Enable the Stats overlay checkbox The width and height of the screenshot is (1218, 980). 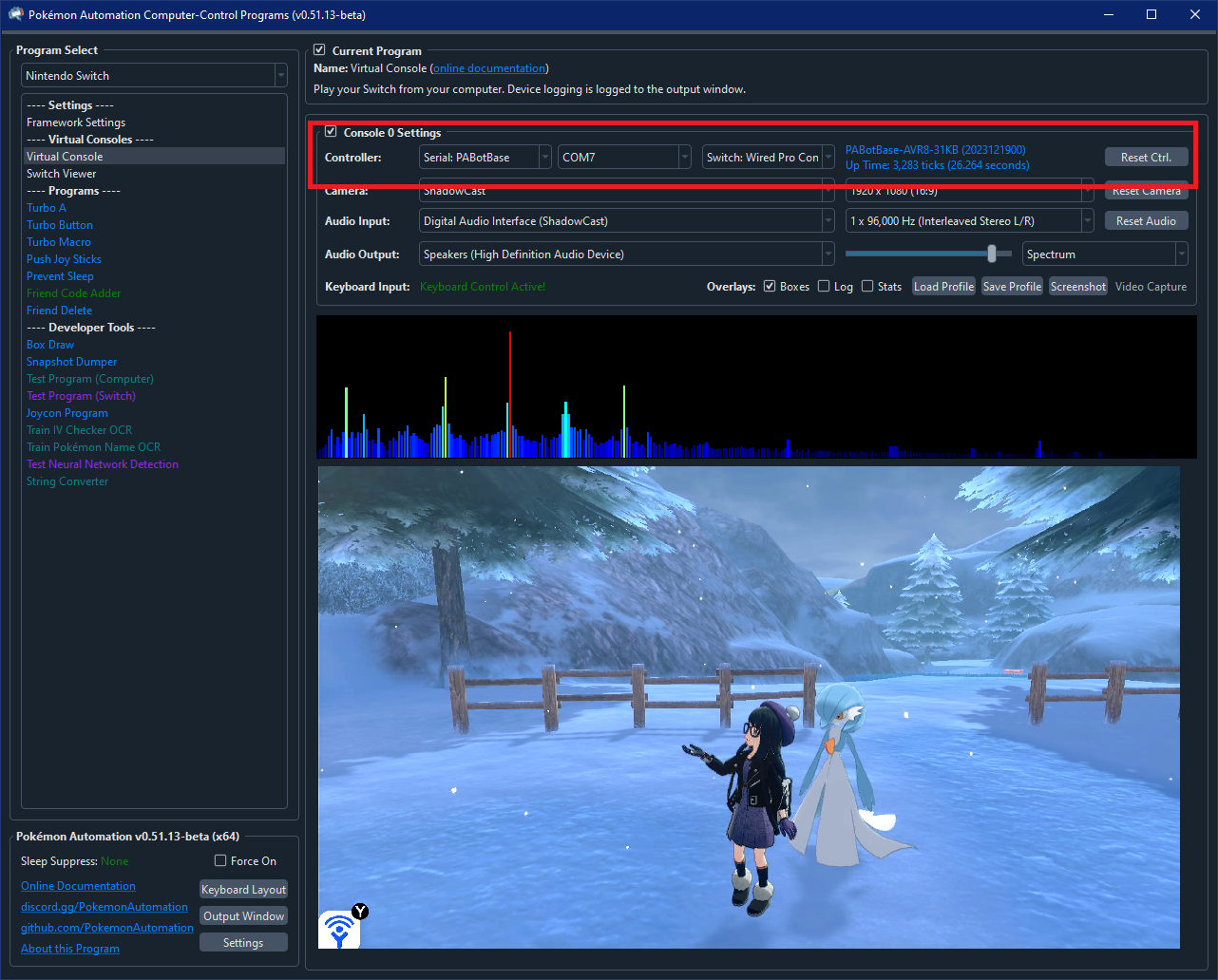tap(867, 286)
